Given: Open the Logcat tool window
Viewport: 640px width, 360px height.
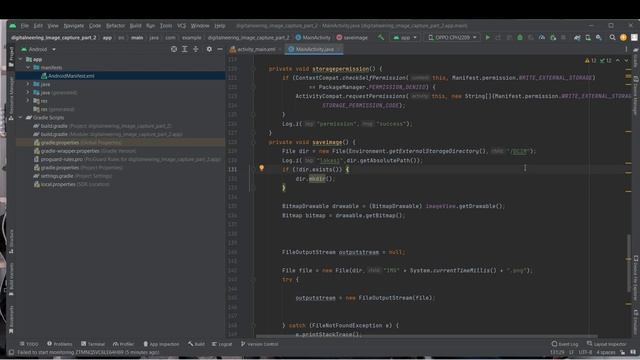Looking at the screenshot, I should point(222,344).
